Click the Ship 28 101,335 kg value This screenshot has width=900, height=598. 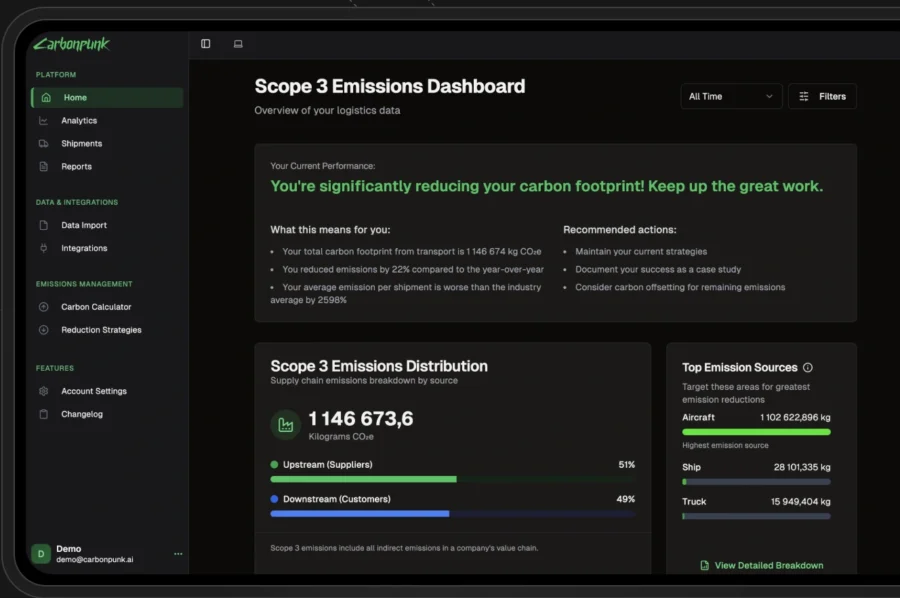(x=802, y=467)
